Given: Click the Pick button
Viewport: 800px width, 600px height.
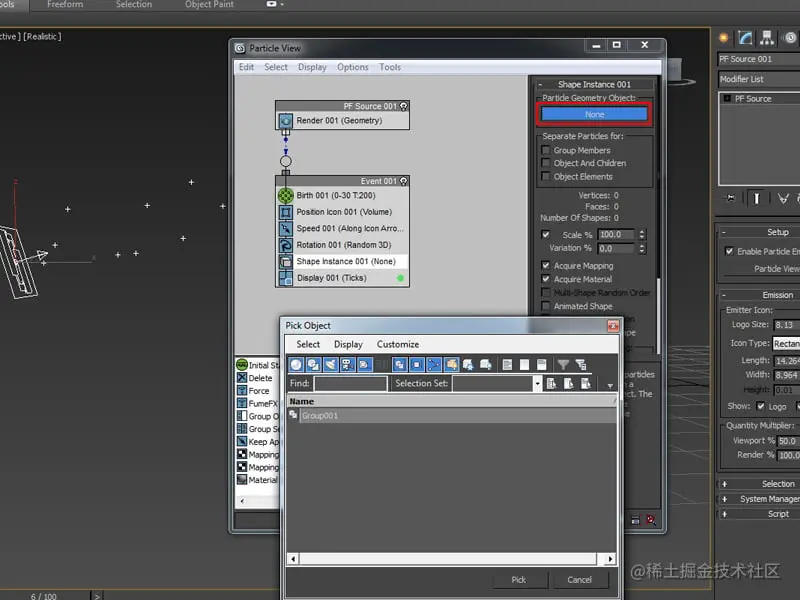Looking at the screenshot, I should coord(519,580).
